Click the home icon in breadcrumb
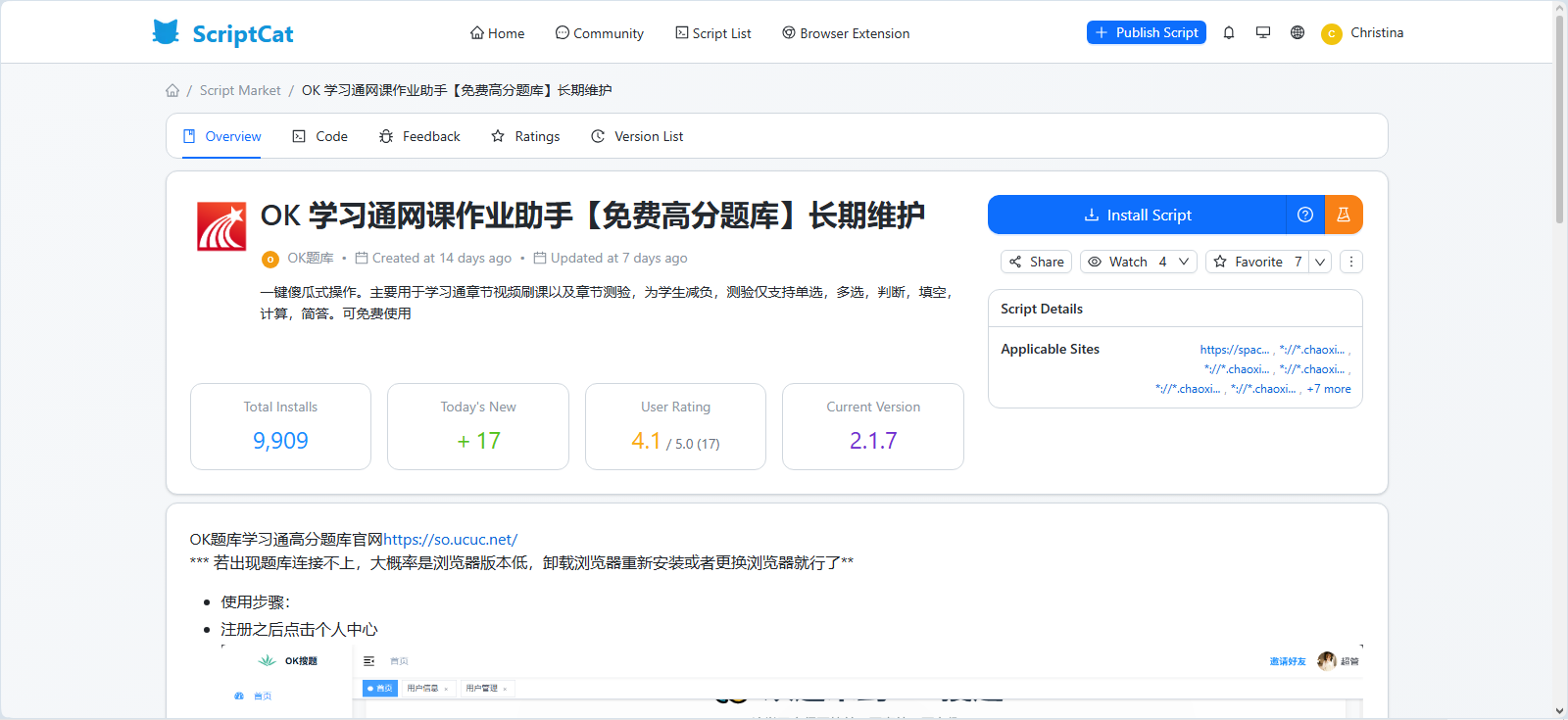Viewport: 1568px width, 720px height. coord(172,90)
